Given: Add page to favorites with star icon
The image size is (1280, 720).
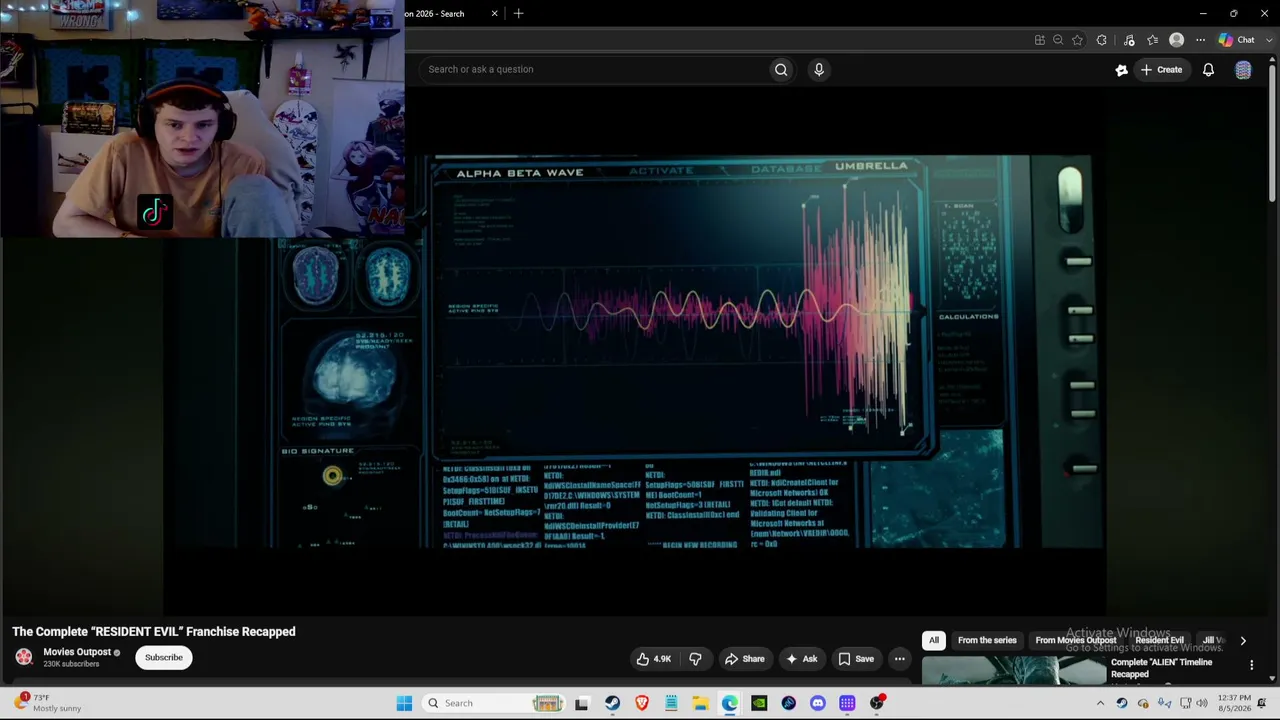Looking at the screenshot, I should click(x=1077, y=40).
